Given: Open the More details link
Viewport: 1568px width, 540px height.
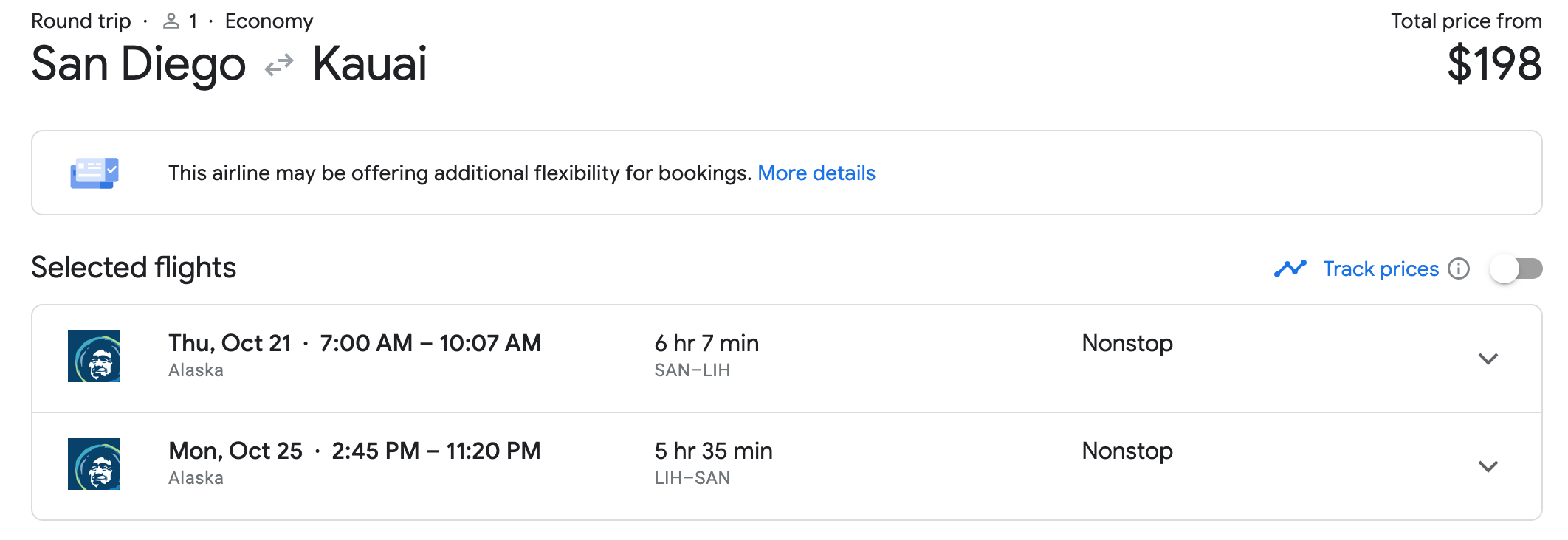Looking at the screenshot, I should [x=816, y=173].
